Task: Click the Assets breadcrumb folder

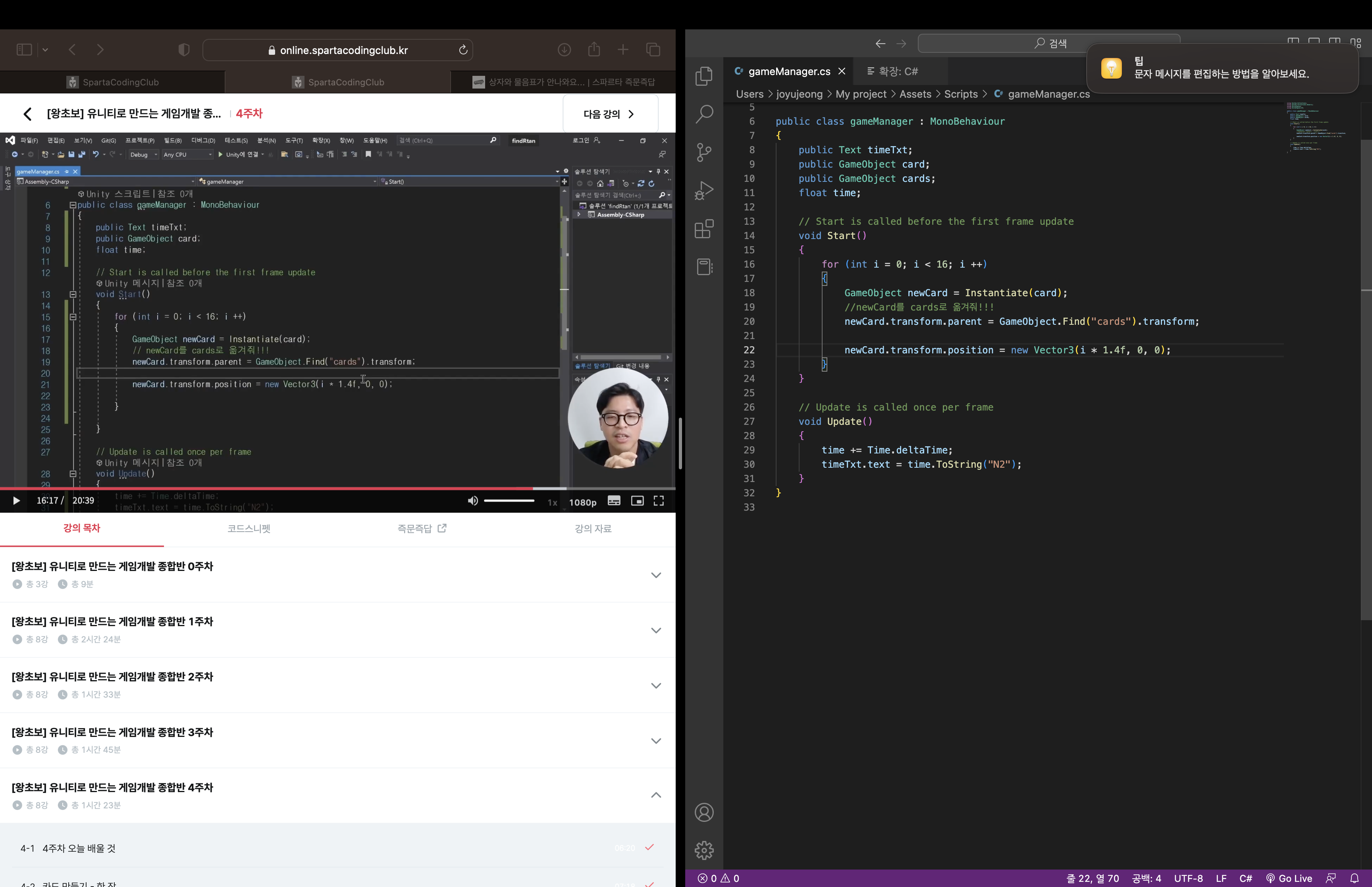Action: [x=915, y=94]
